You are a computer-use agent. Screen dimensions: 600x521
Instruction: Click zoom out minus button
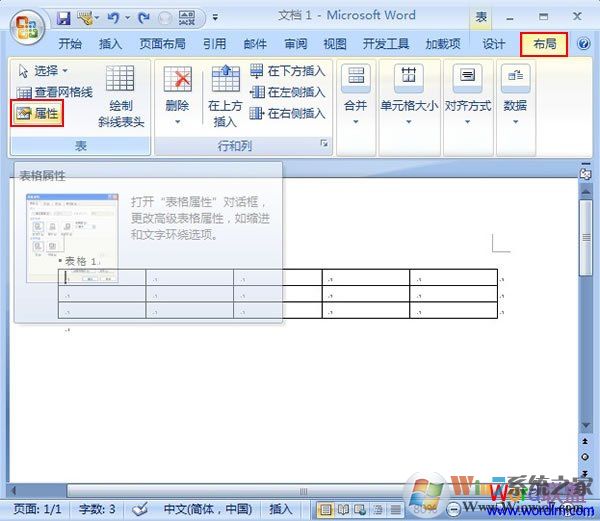[x=453, y=510]
